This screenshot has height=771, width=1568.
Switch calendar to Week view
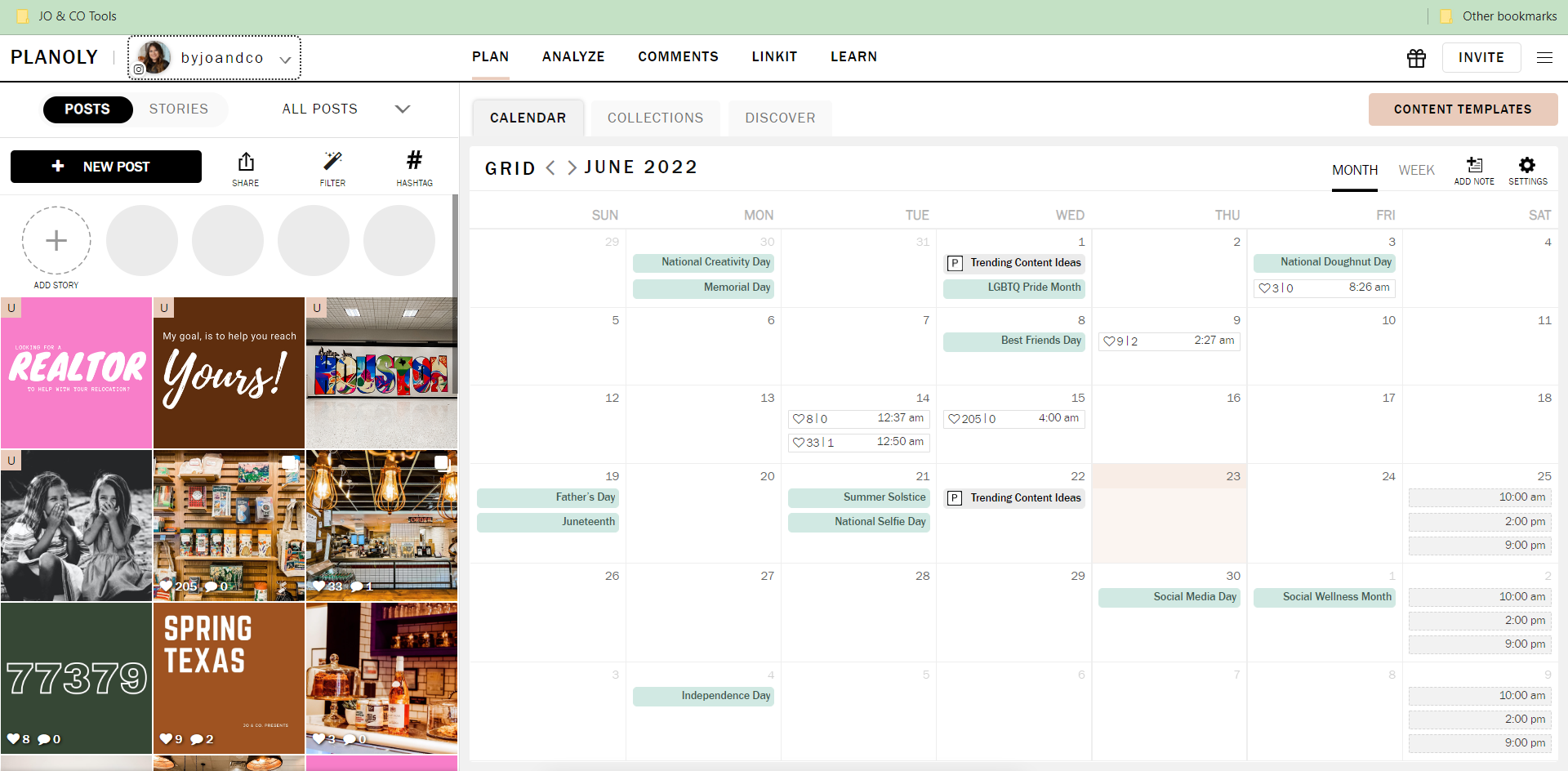tap(1416, 171)
